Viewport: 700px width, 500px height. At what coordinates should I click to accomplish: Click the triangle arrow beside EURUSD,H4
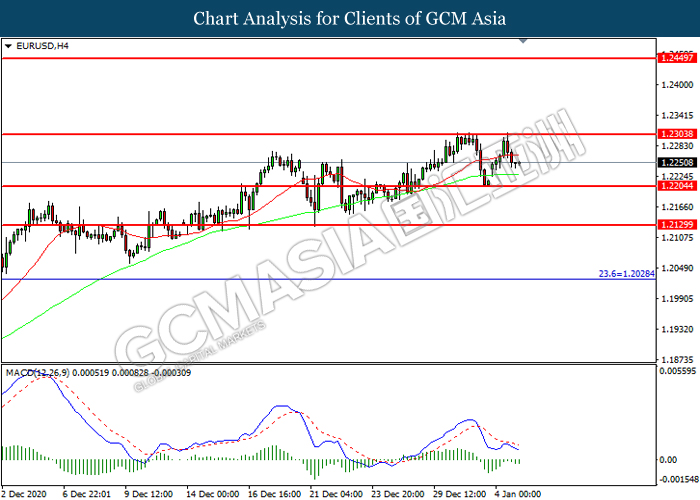click(x=9, y=46)
